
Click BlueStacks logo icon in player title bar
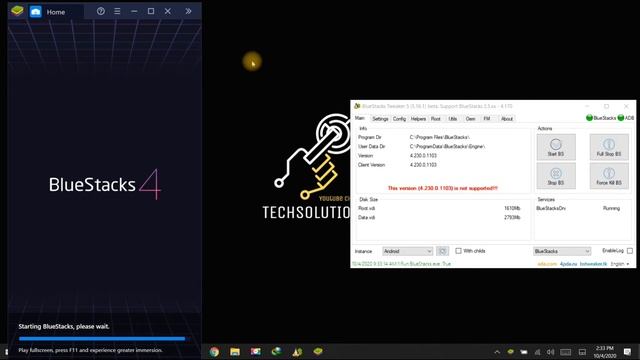17,11
